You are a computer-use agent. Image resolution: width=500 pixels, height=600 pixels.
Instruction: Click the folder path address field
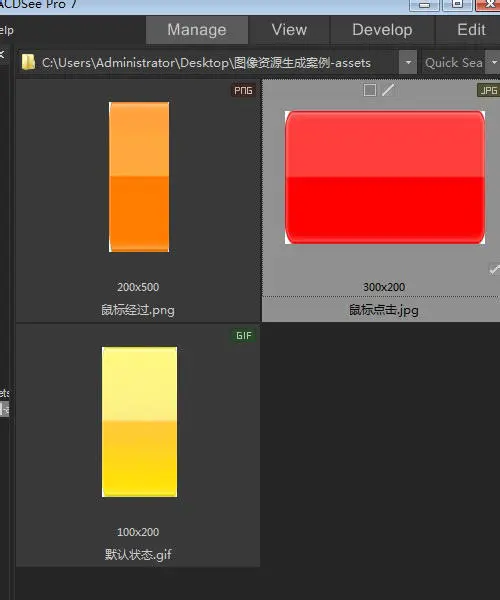207,62
